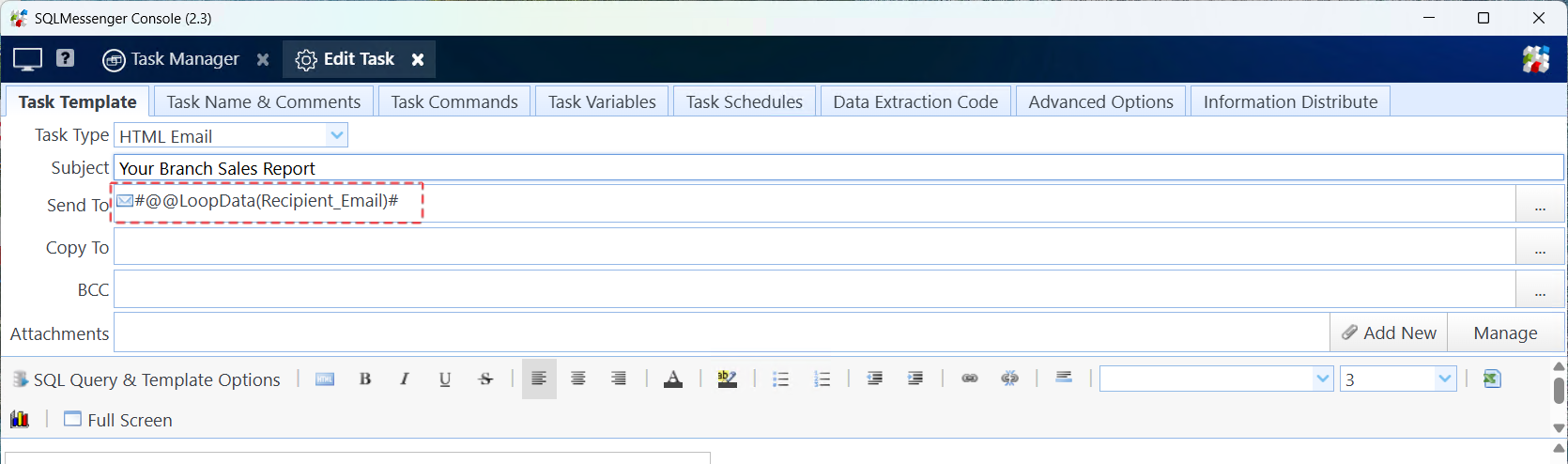Open Copy To recipient browse button
1568x464 pixels.
pos(1540,247)
